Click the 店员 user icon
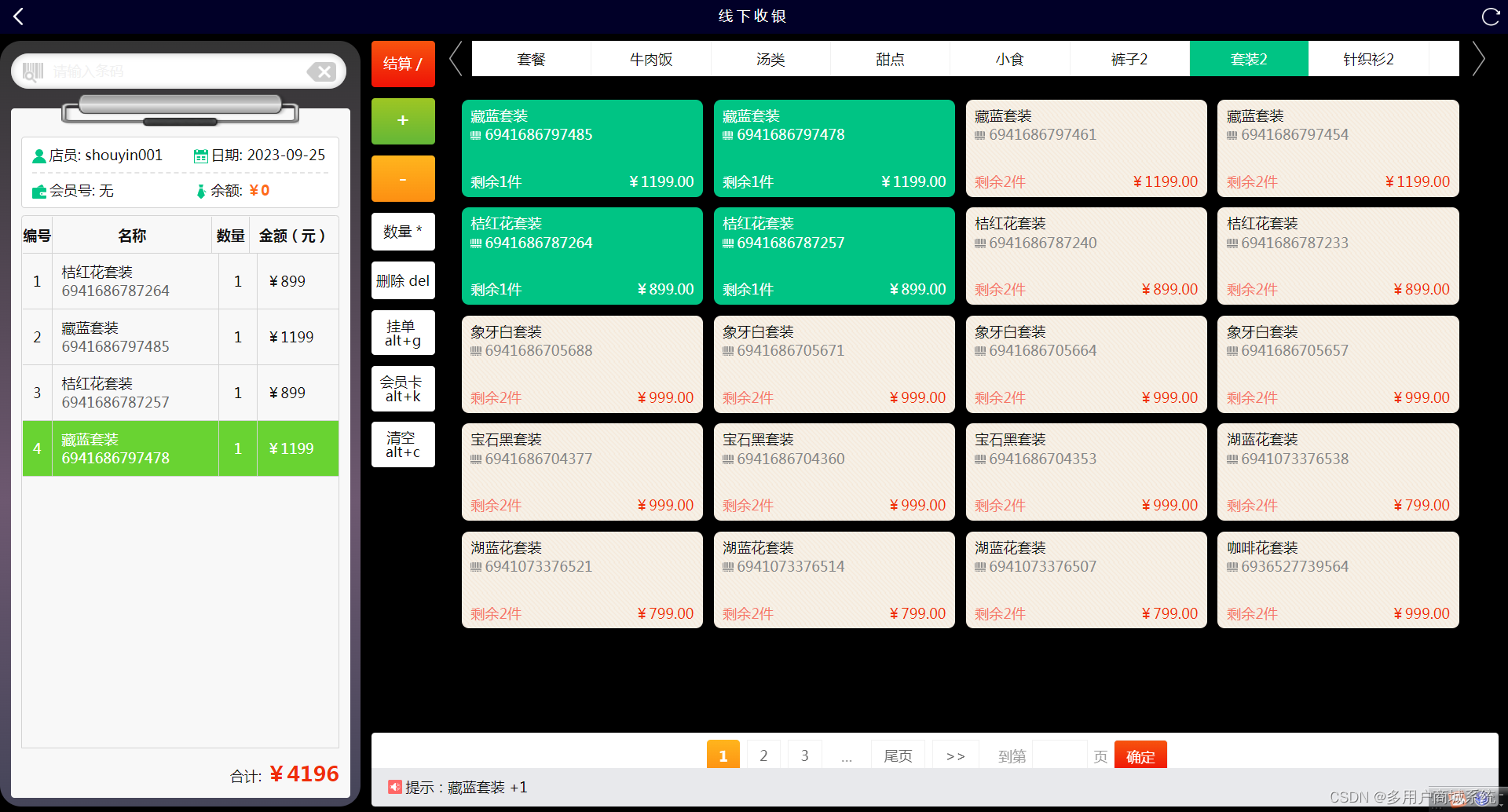 (39, 155)
